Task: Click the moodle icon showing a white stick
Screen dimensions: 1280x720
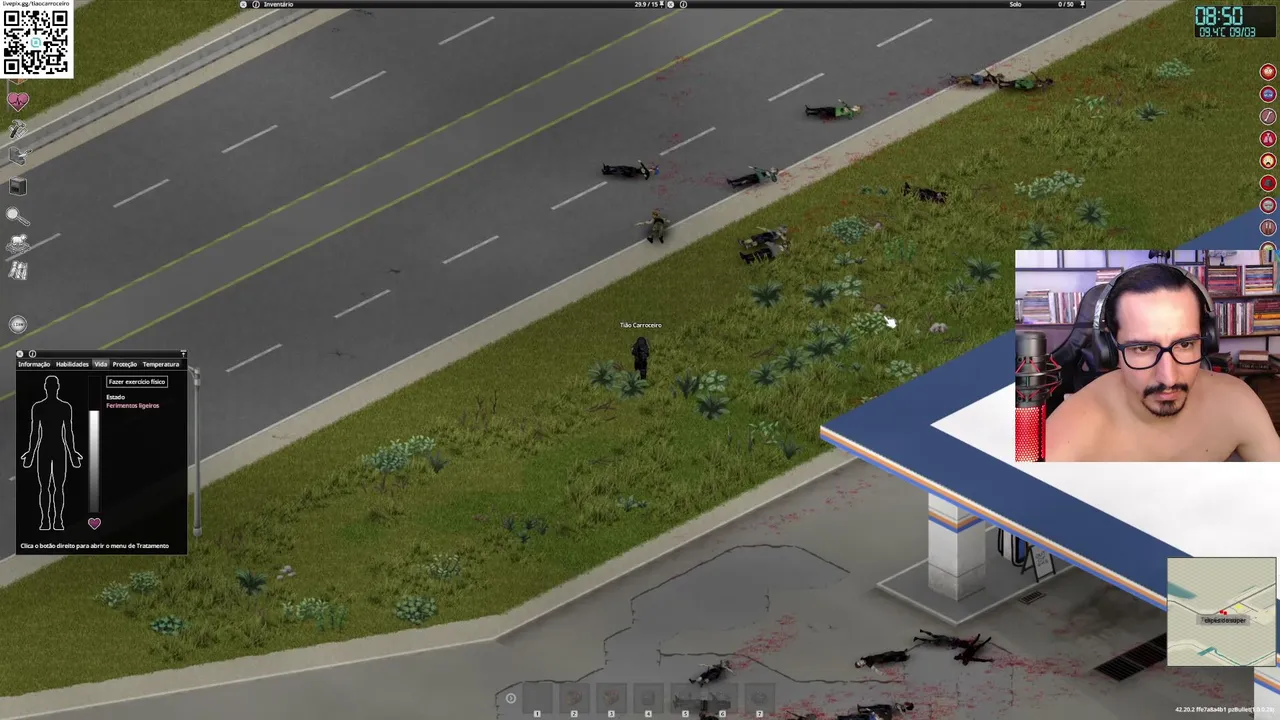Action: (1268, 116)
